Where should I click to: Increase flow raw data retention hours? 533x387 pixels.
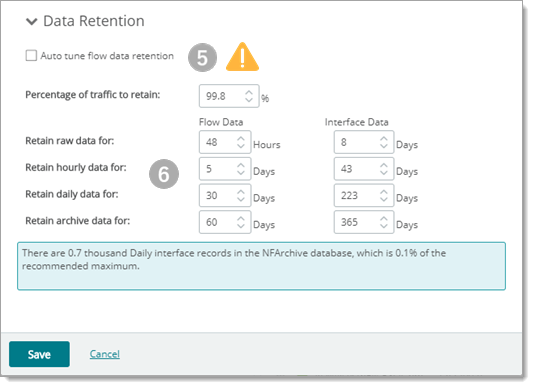tap(241, 139)
